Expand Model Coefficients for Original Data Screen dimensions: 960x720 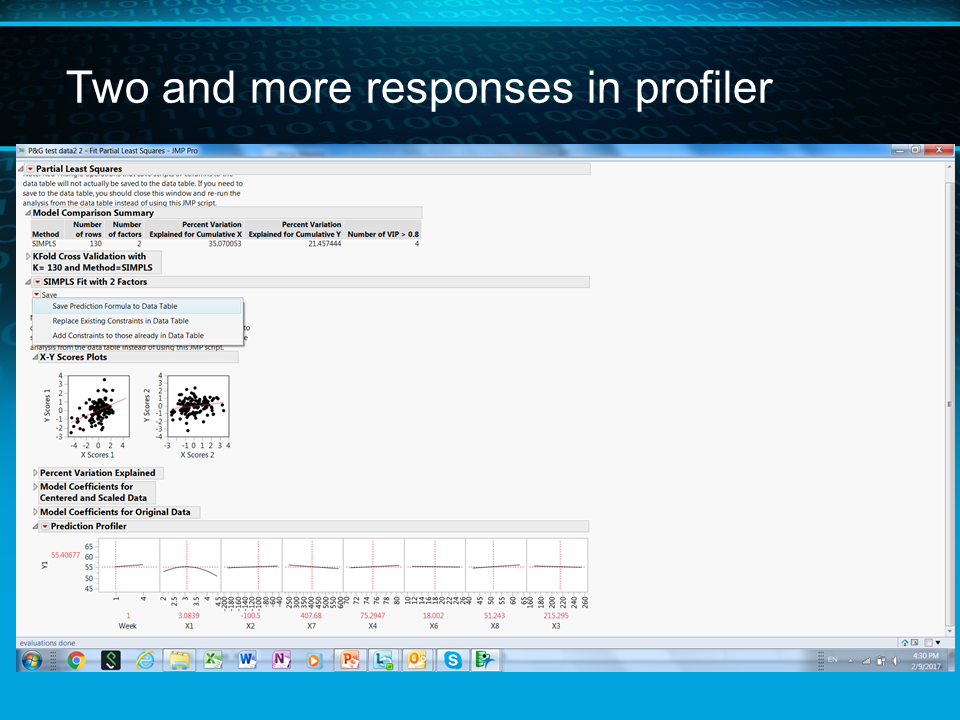coord(35,512)
